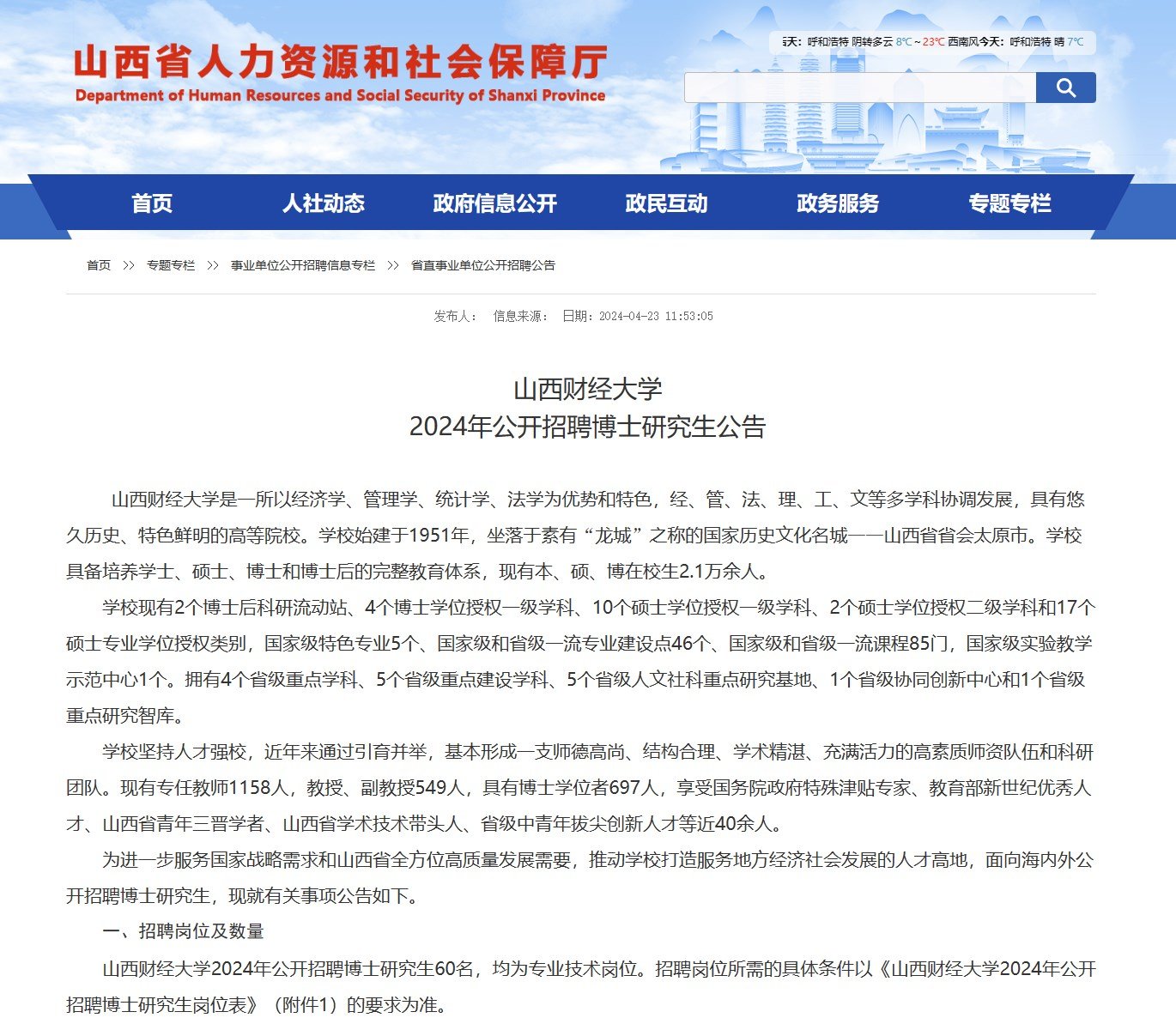1176x1024 pixels.
Task: Select the 政民互动 navigation item
Action: point(667,203)
